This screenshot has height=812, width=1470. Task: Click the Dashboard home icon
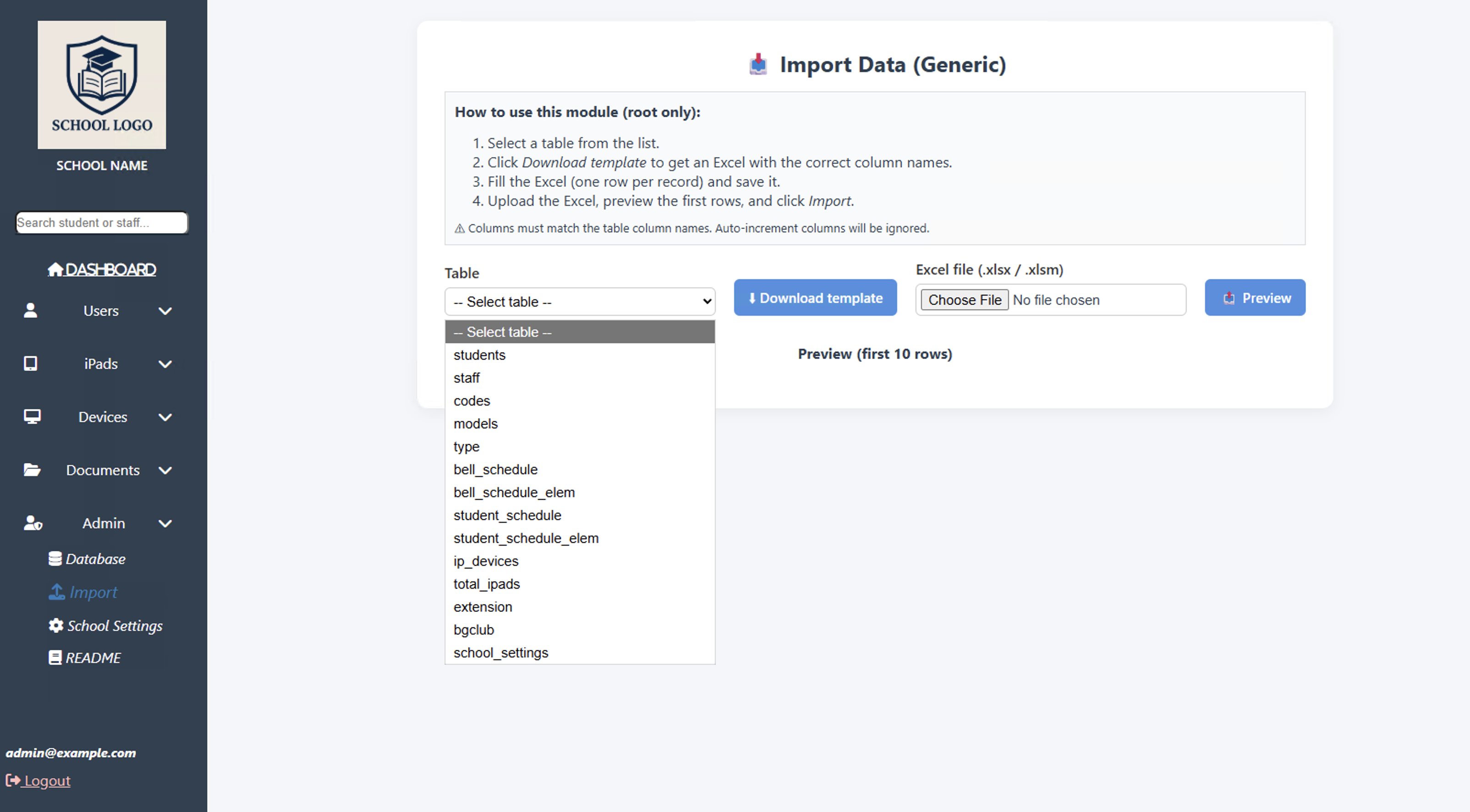pyautogui.click(x=55, y=269)
